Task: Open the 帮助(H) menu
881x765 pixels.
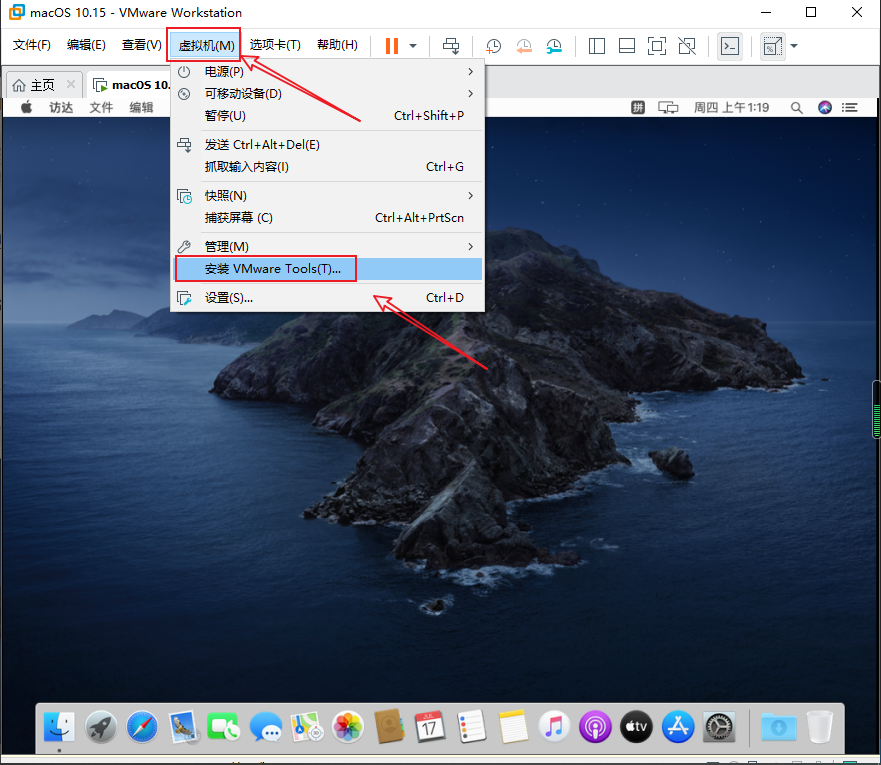Action: coord(337,45)
